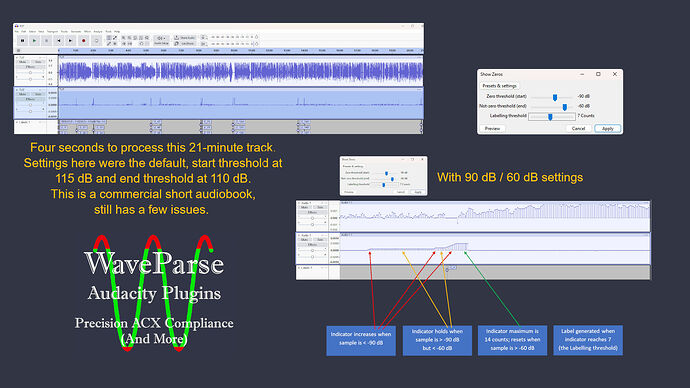Click the Zoom Toggle icon
Image resolution: width=690 pixels, height=388 pixels.
tap(147, 38)
